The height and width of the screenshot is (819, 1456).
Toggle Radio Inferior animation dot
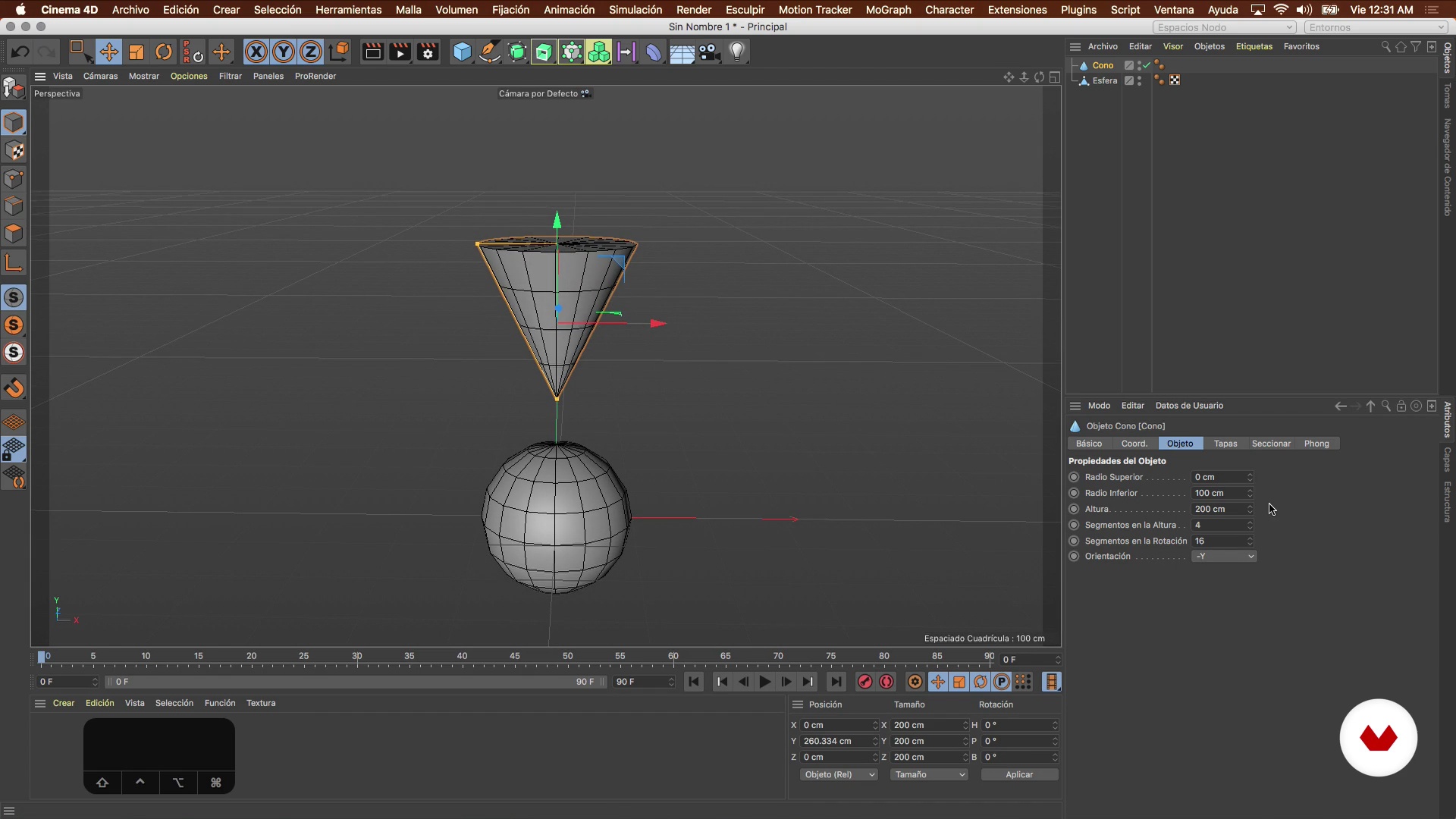coord(1074,493)
